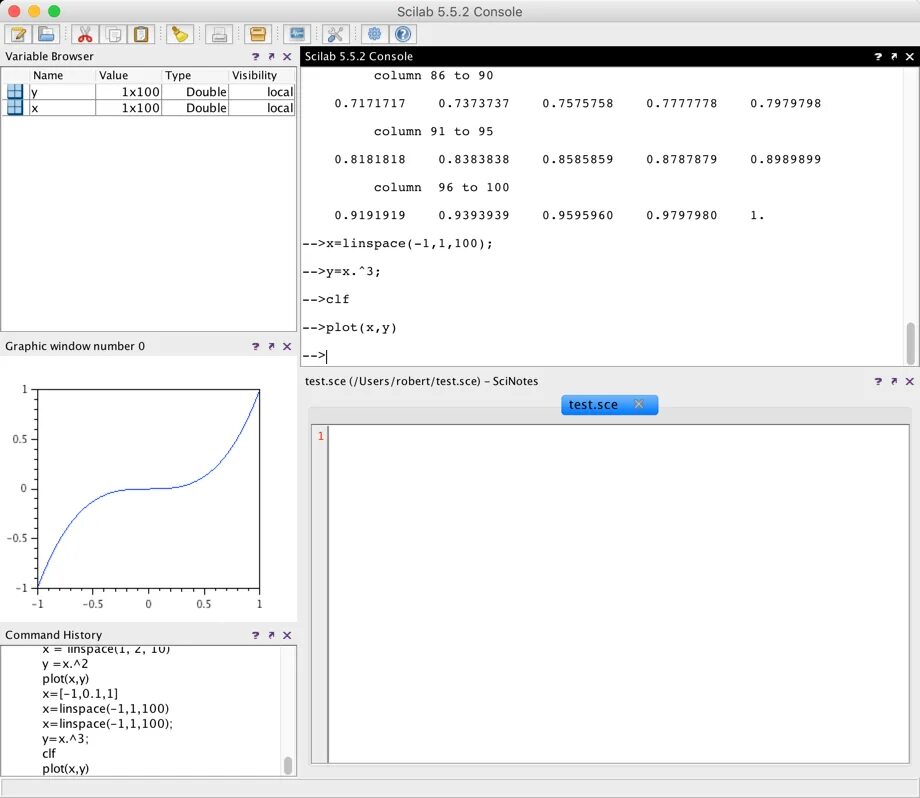Close the test.sce tab
This screenshot has width=920, height=798.
pos(639,404)
